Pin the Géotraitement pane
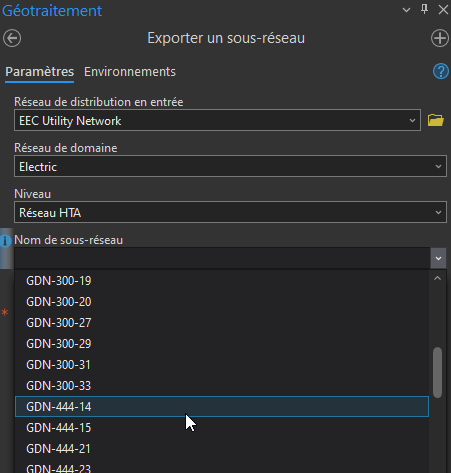This screenshot has height=473, width=451. tap(424, 9)
